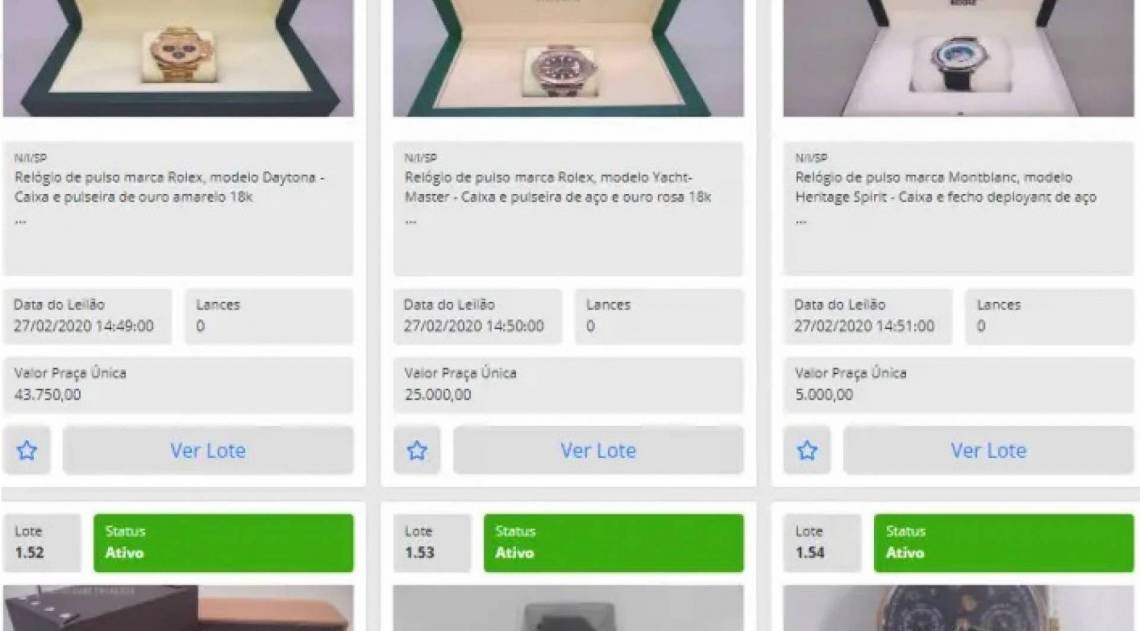Open thumbnail image of lot 1.54
Screen dimensions: 1140x631
click(x=958, y=608)
